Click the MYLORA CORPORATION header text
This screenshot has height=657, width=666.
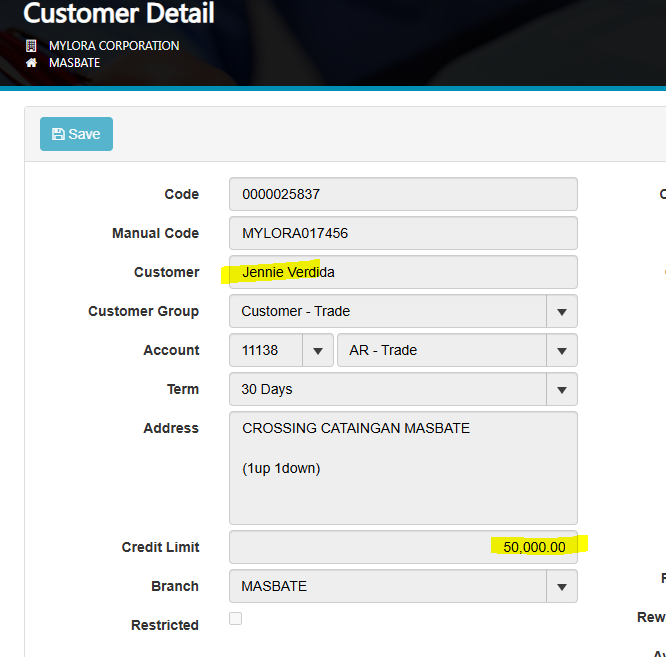tap(114, 46)
